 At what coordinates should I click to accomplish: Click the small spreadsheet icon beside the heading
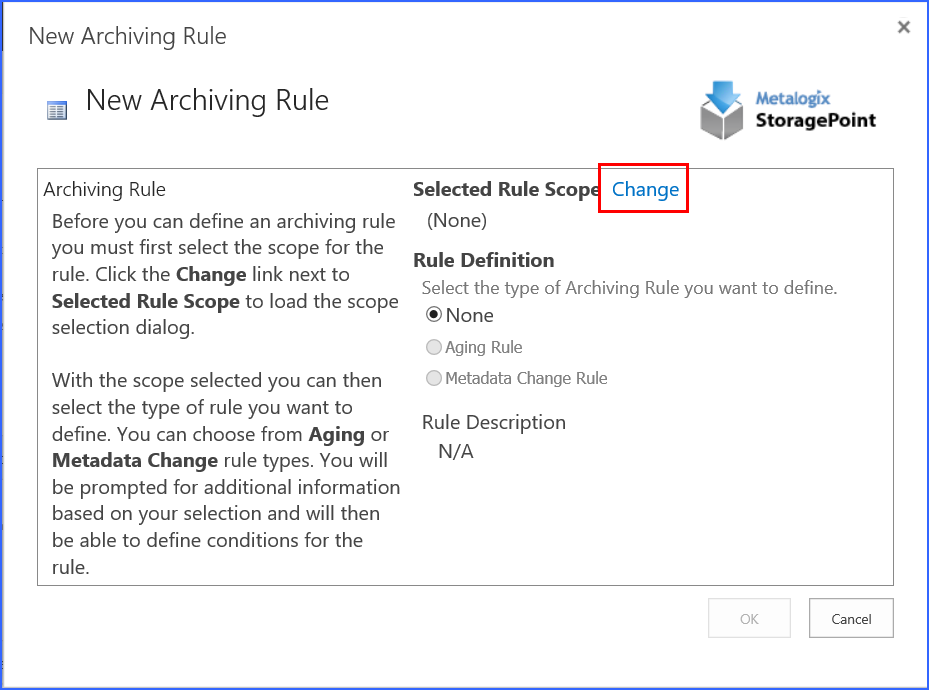[x=57, y=108]
